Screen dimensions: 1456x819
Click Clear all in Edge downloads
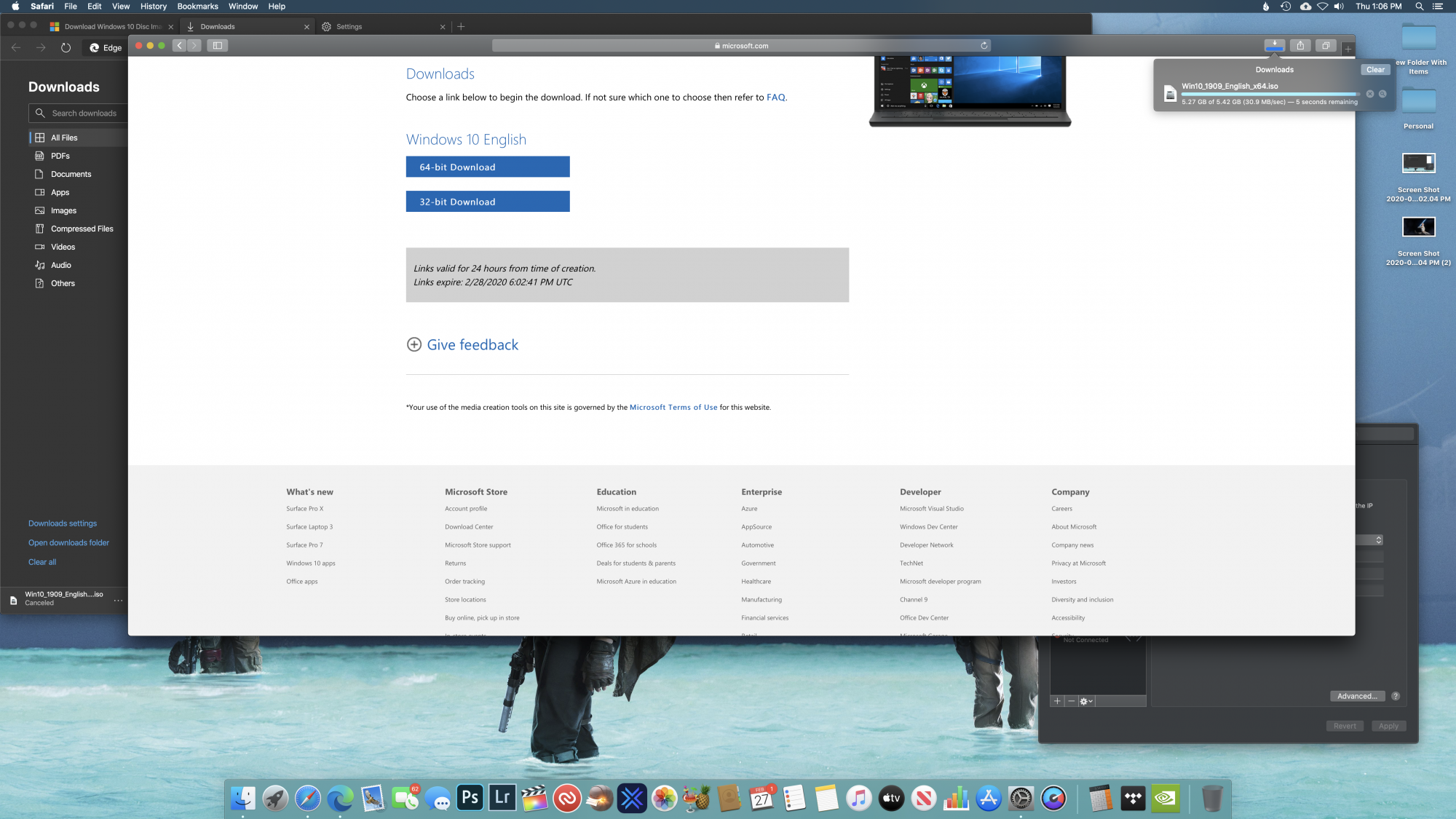42,562
